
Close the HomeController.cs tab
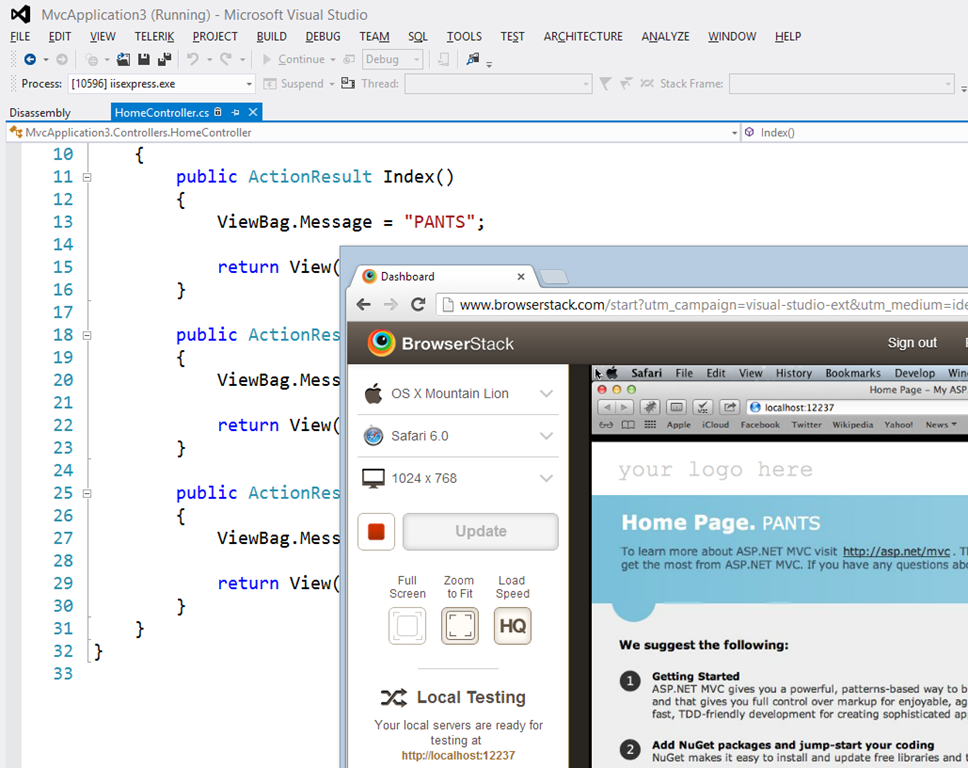(253, 112)
